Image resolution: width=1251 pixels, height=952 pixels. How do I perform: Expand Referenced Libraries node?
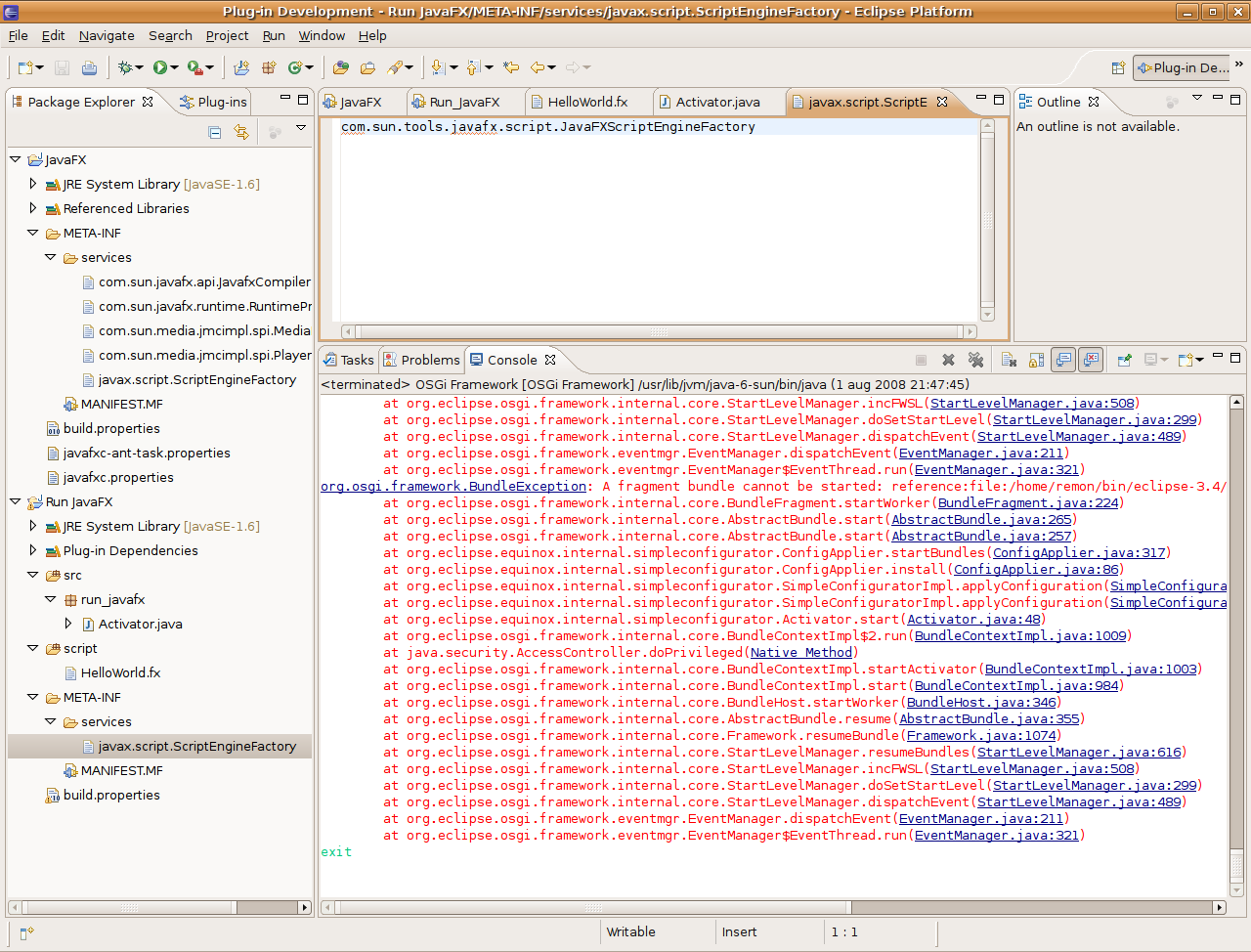[33, 208]
